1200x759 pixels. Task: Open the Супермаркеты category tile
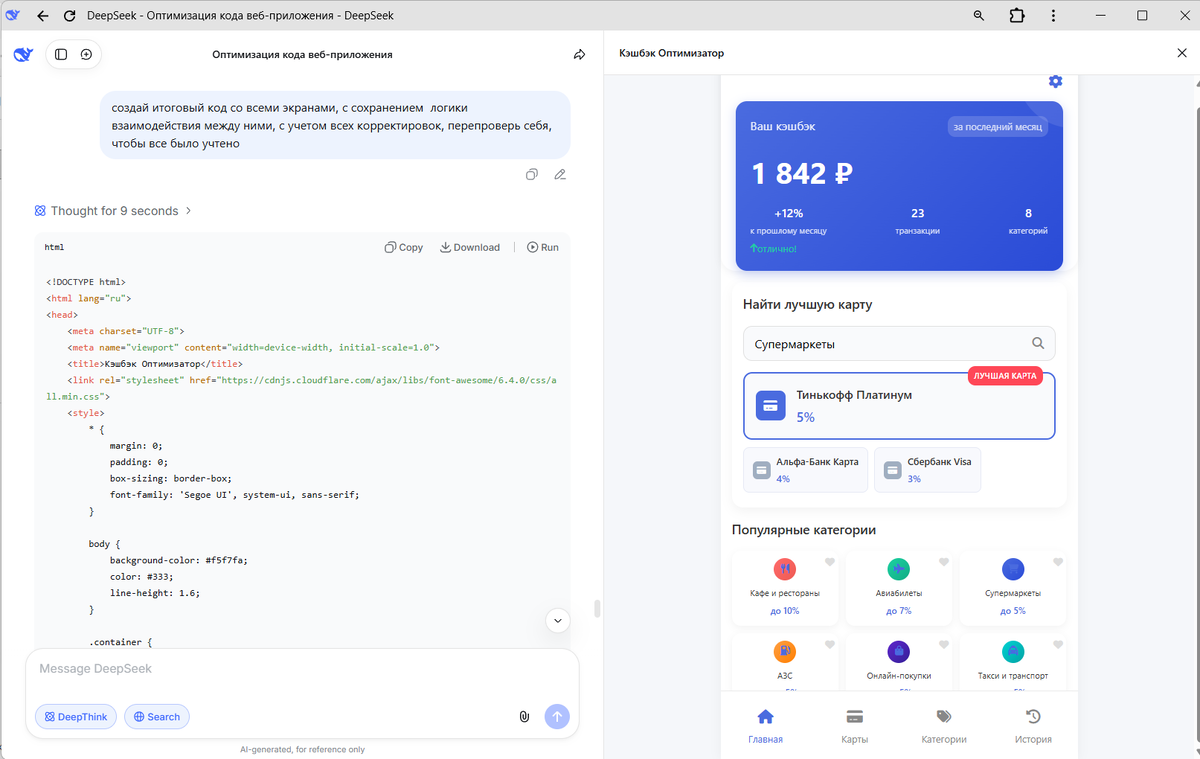(x=1013, y=587)
